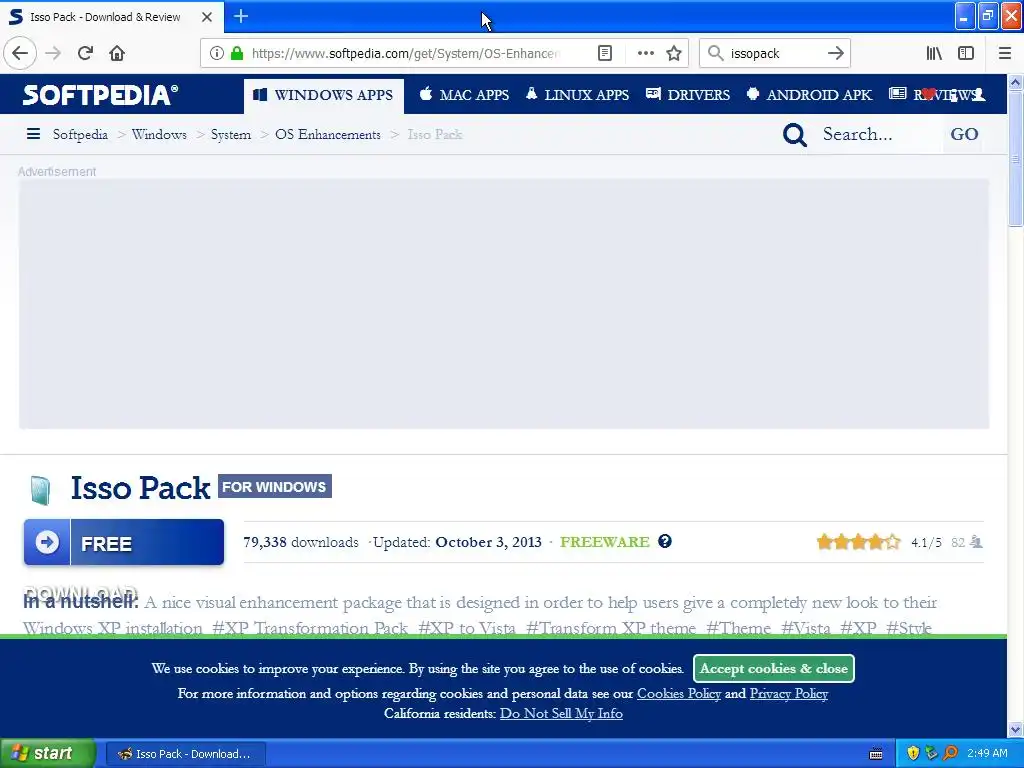
Task: Click the page vertical scrollbar thumb
Action: pyautogui.click(x=1015, y=159)
